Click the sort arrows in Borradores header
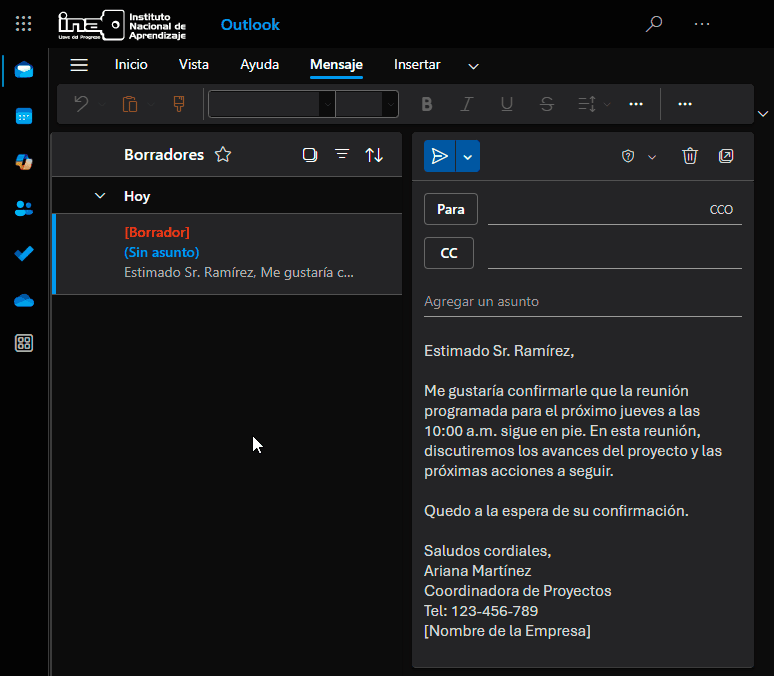Viewport: 774px width, 676px height. tap(374, 155)
